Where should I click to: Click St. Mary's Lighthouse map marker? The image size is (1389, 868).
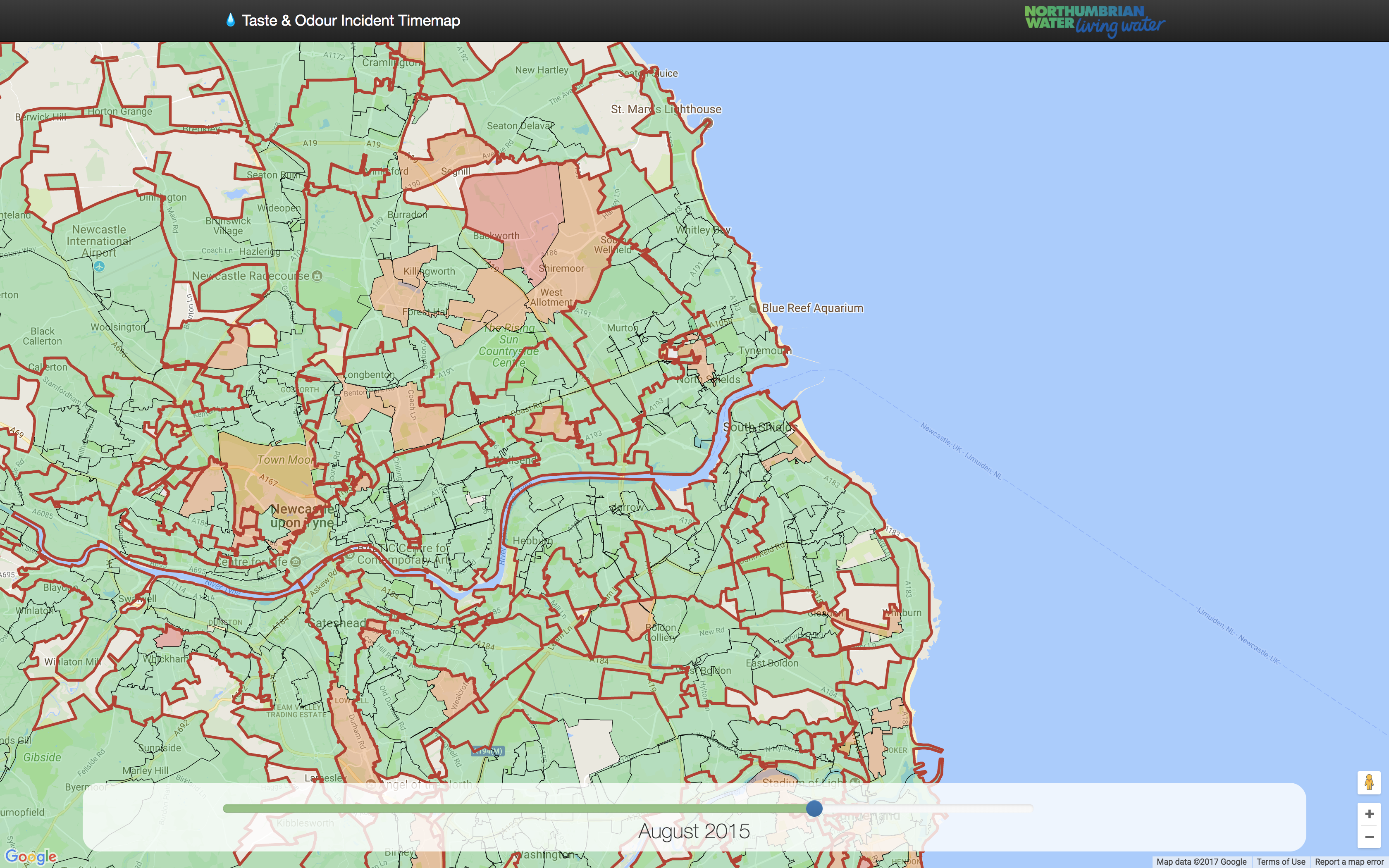708,123
